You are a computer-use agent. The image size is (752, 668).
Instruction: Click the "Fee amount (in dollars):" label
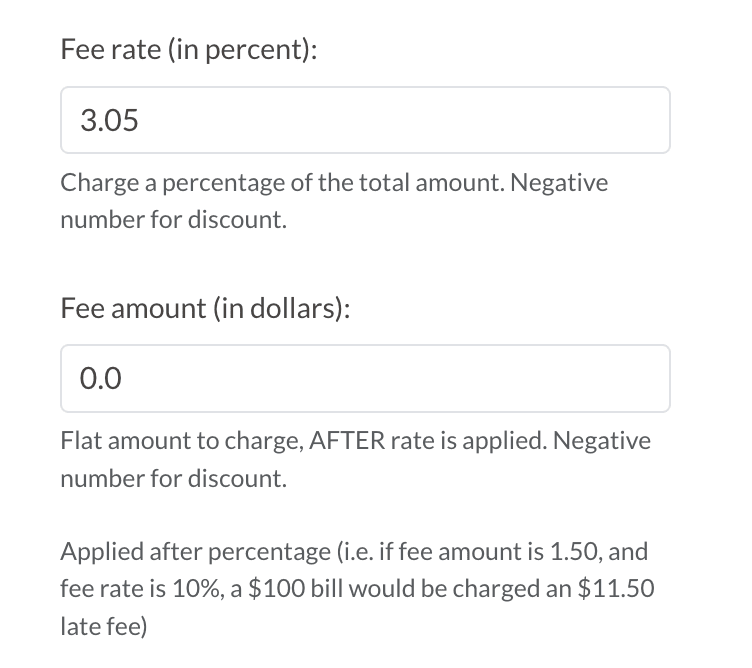pyautogui.click(x=205, y=308)
